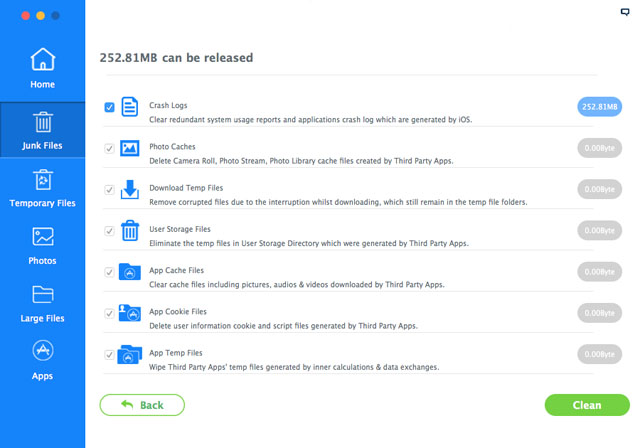
Task: Click the User Storage Files trash icon
Action: coord(130,231)
